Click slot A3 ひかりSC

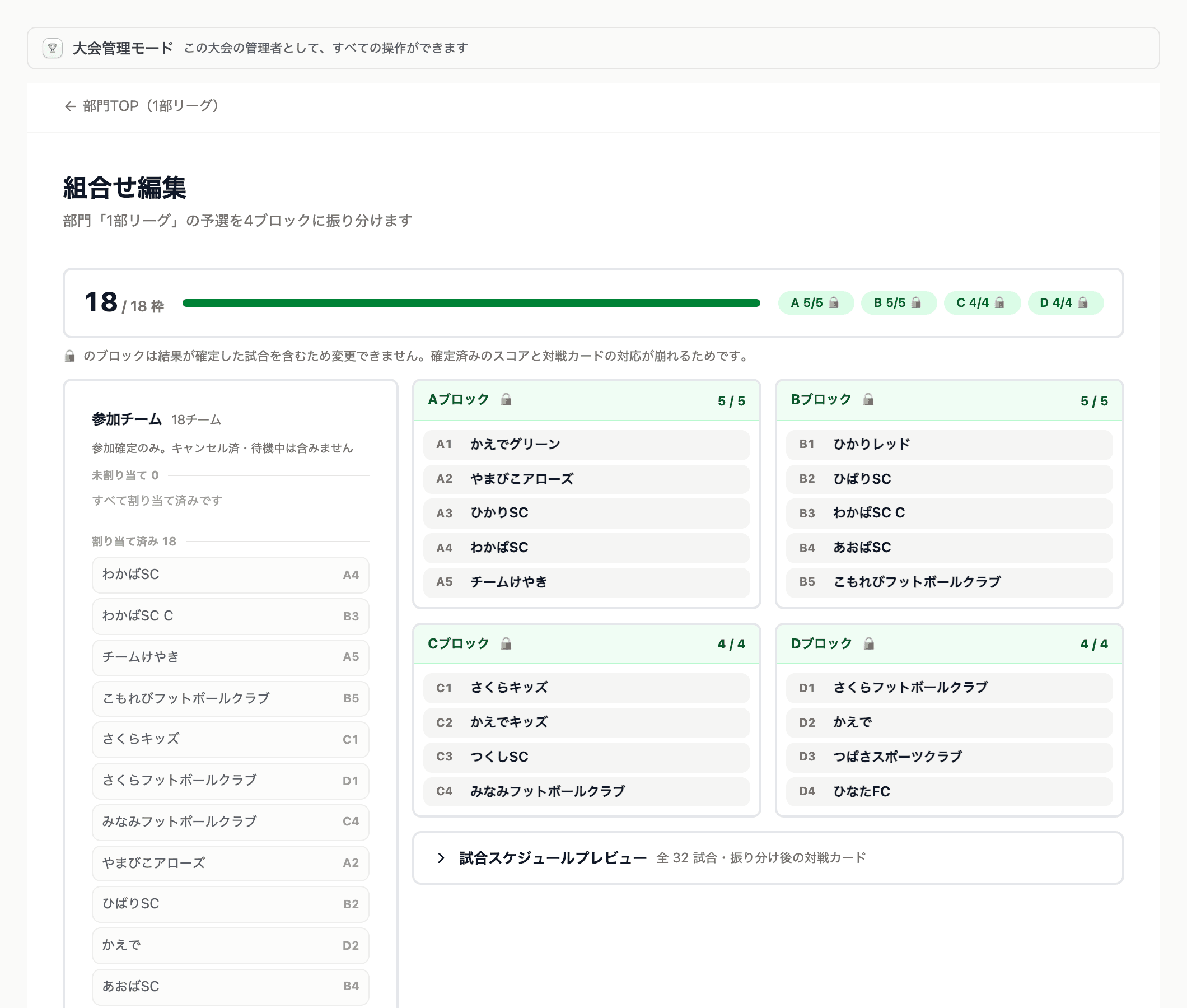(586, 513)
